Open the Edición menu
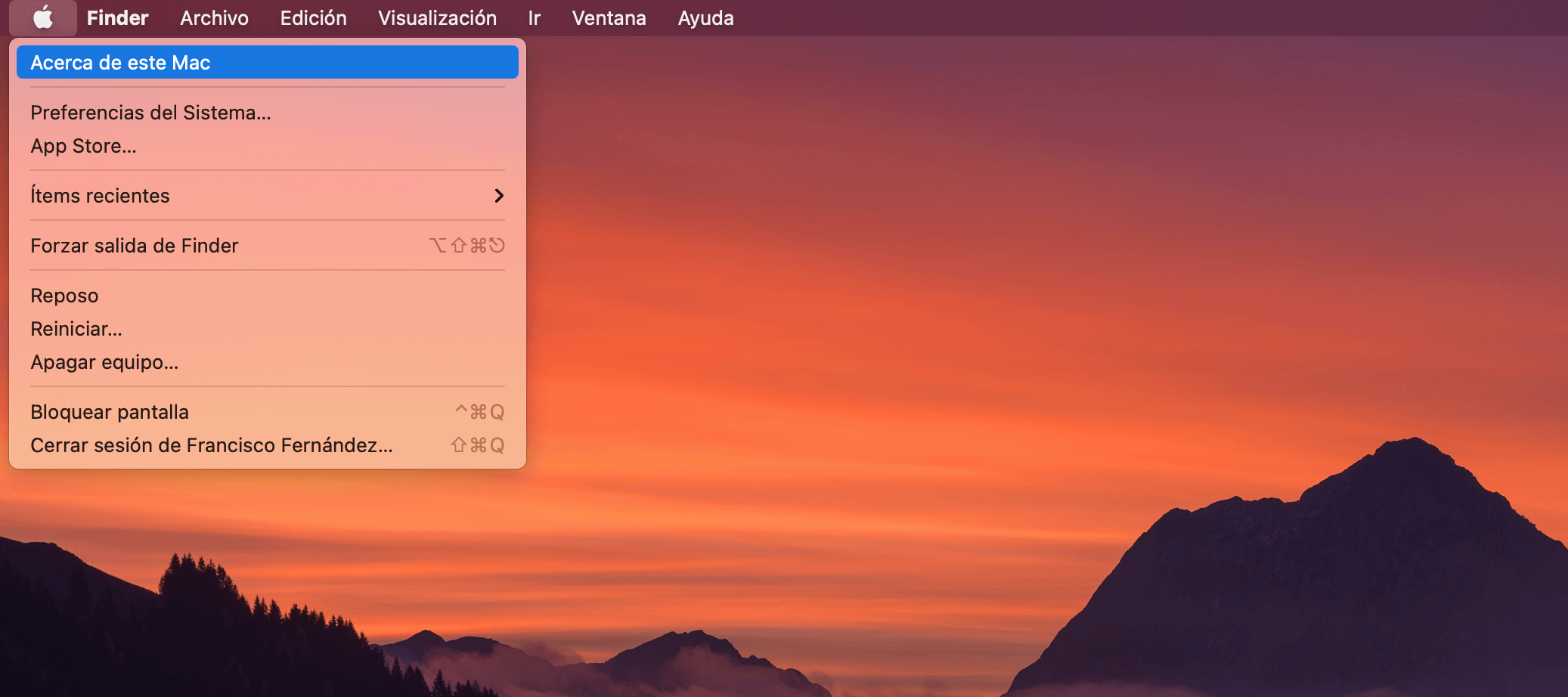The height and width of the screenshot is (697, 1568). [x=312, y=17]
